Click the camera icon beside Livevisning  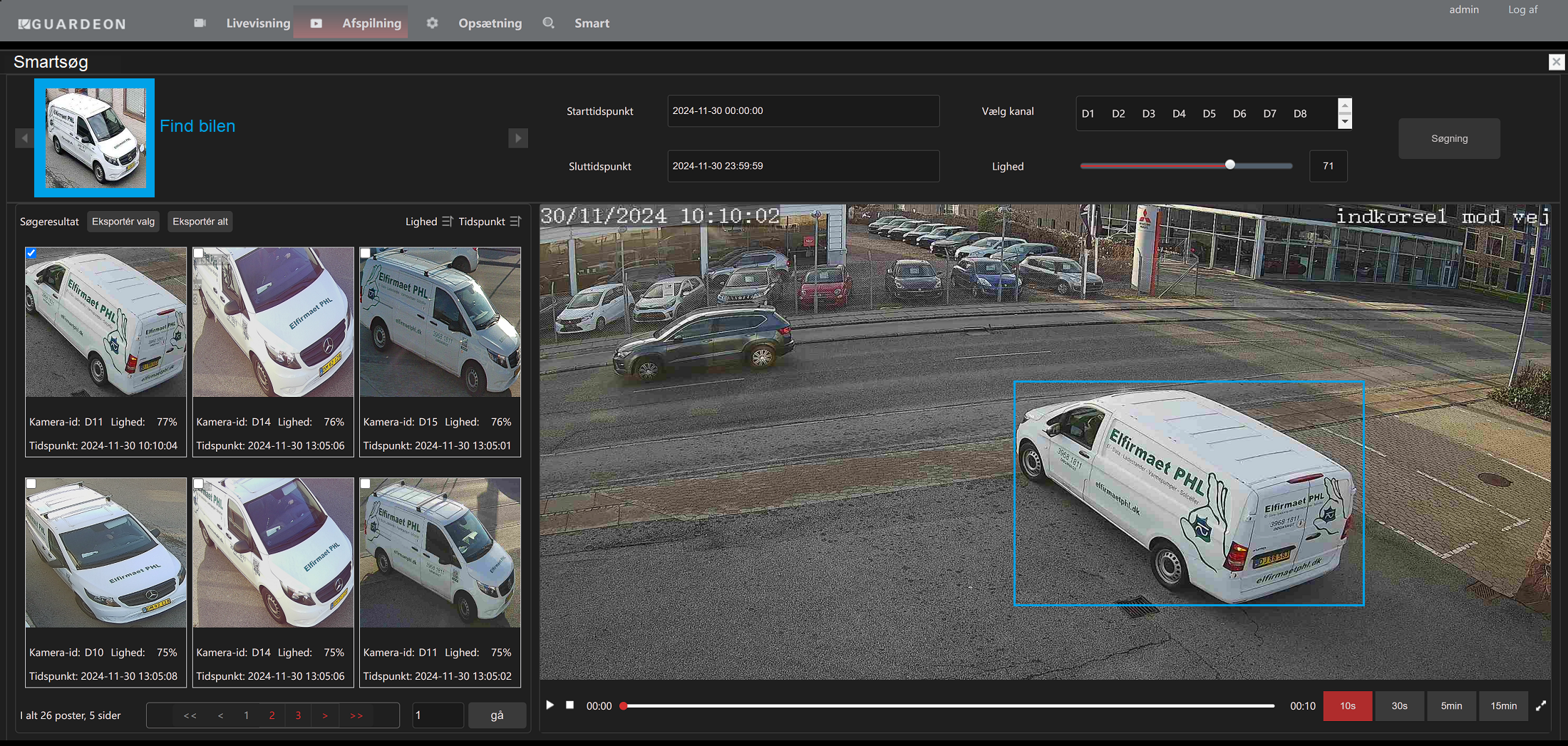pos(200,23)
